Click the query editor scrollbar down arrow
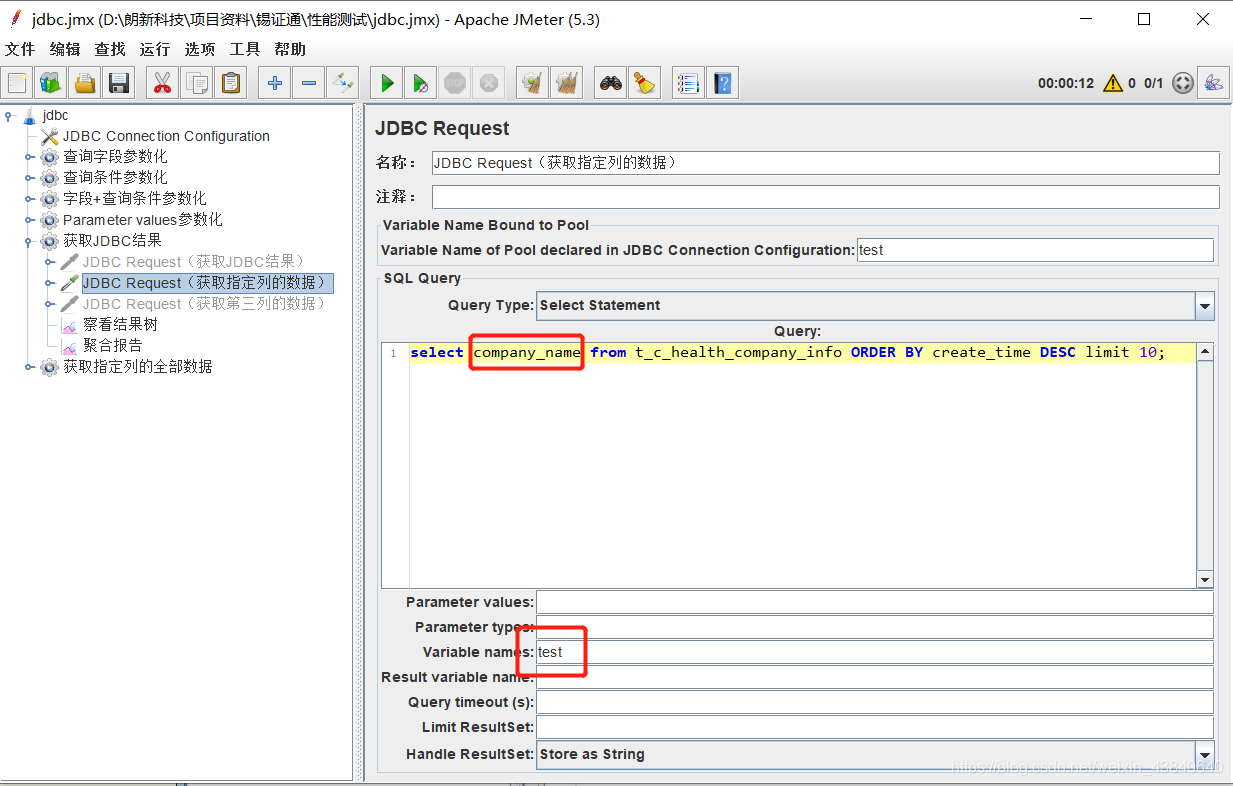 [1205, 580]
